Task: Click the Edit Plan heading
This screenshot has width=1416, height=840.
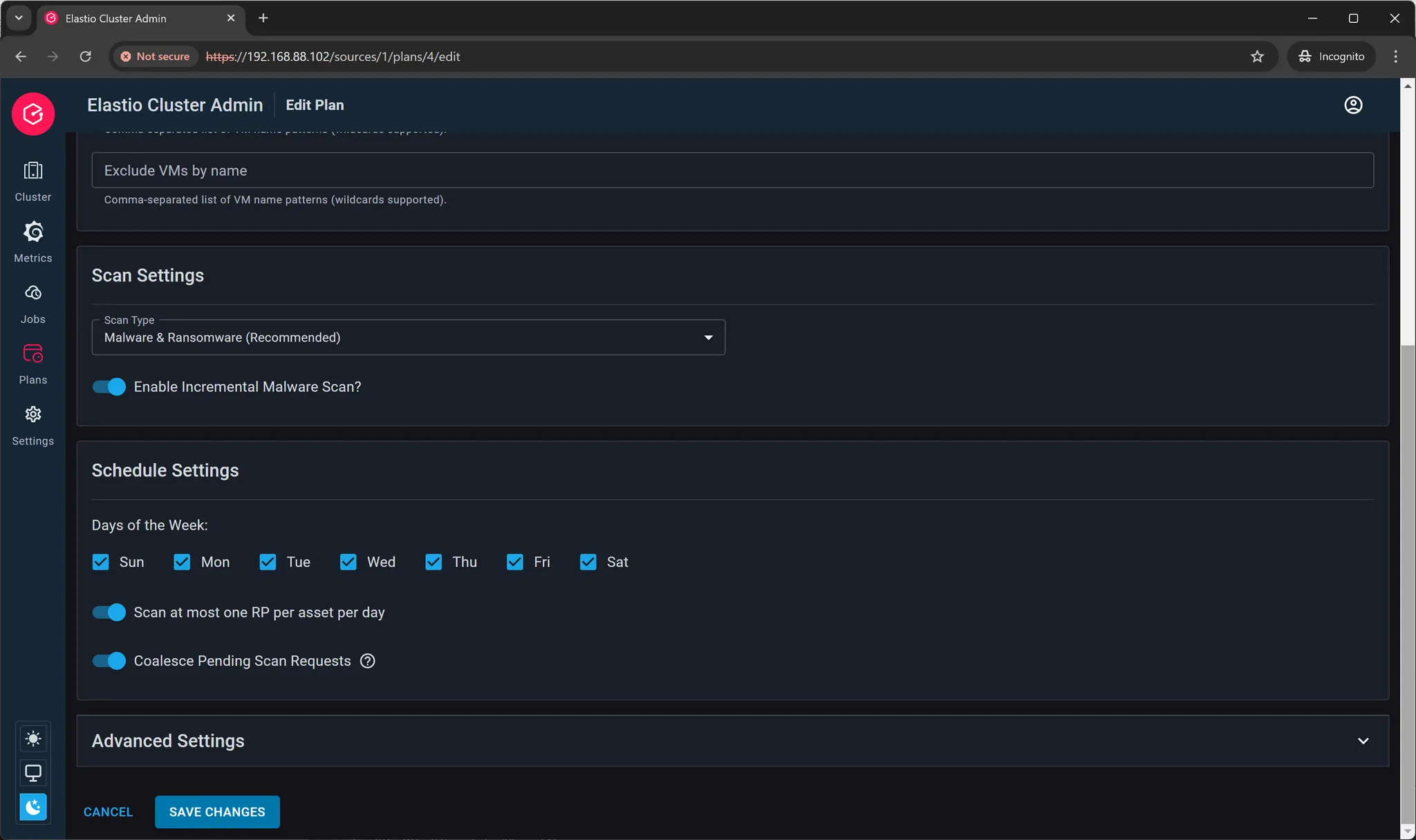Action: coord(315,105)
